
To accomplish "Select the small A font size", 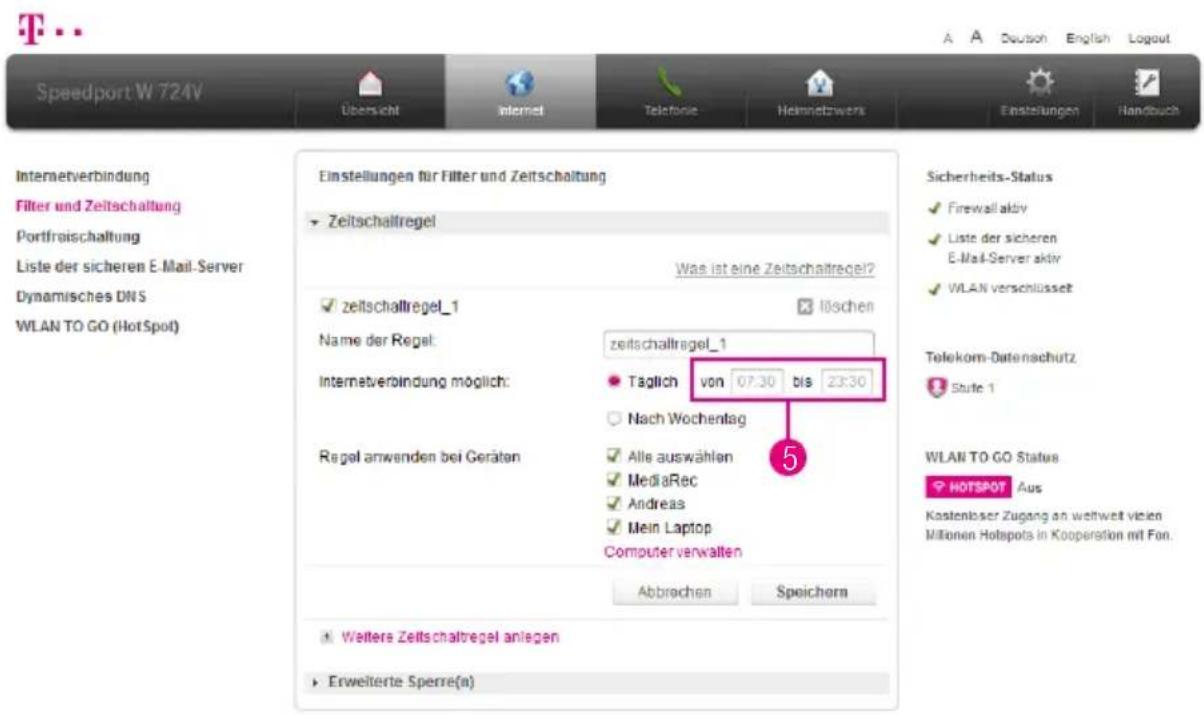I will pos(947,37).
